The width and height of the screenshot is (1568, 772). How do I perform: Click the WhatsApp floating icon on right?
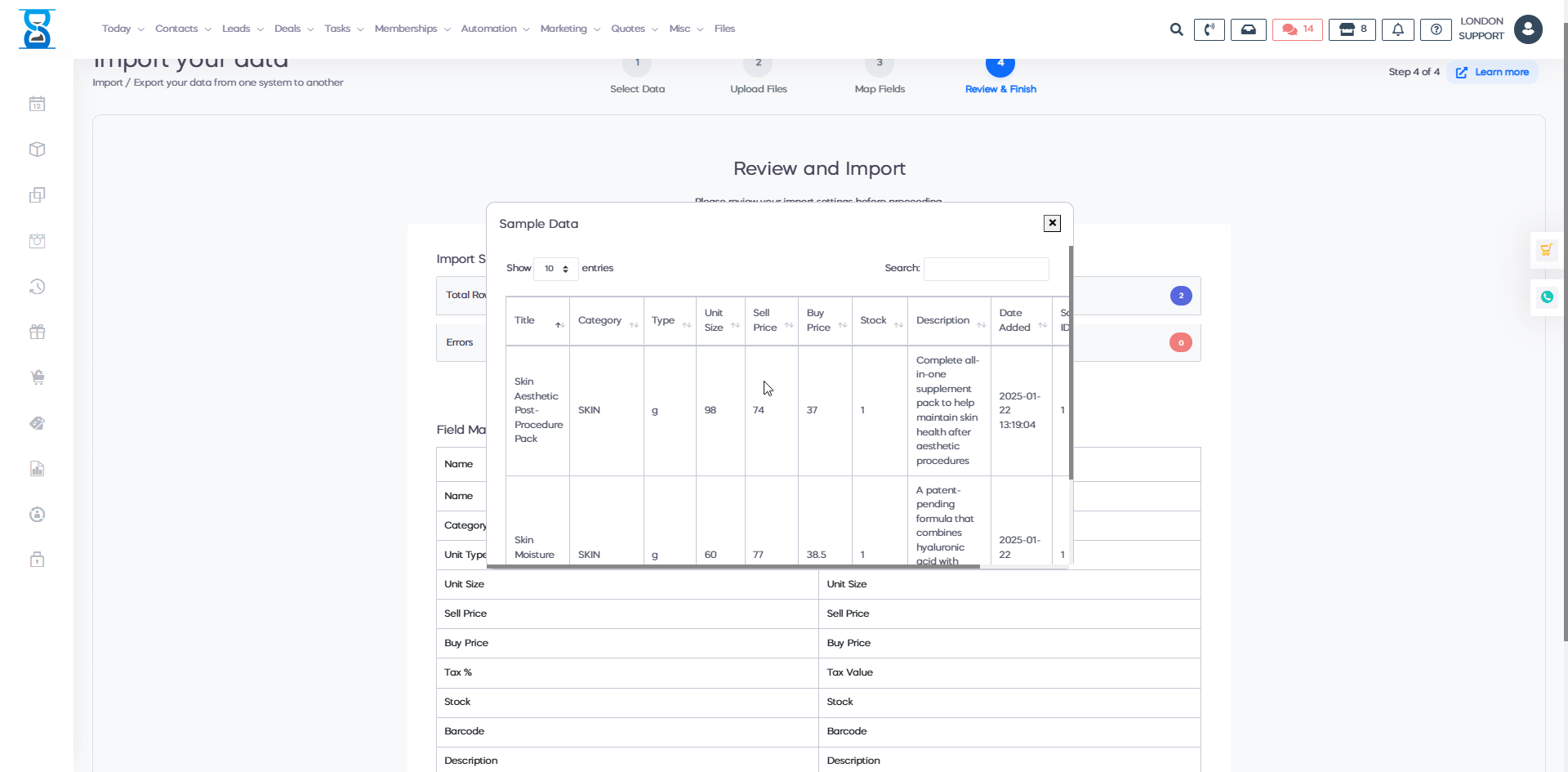click(1547, 297)
